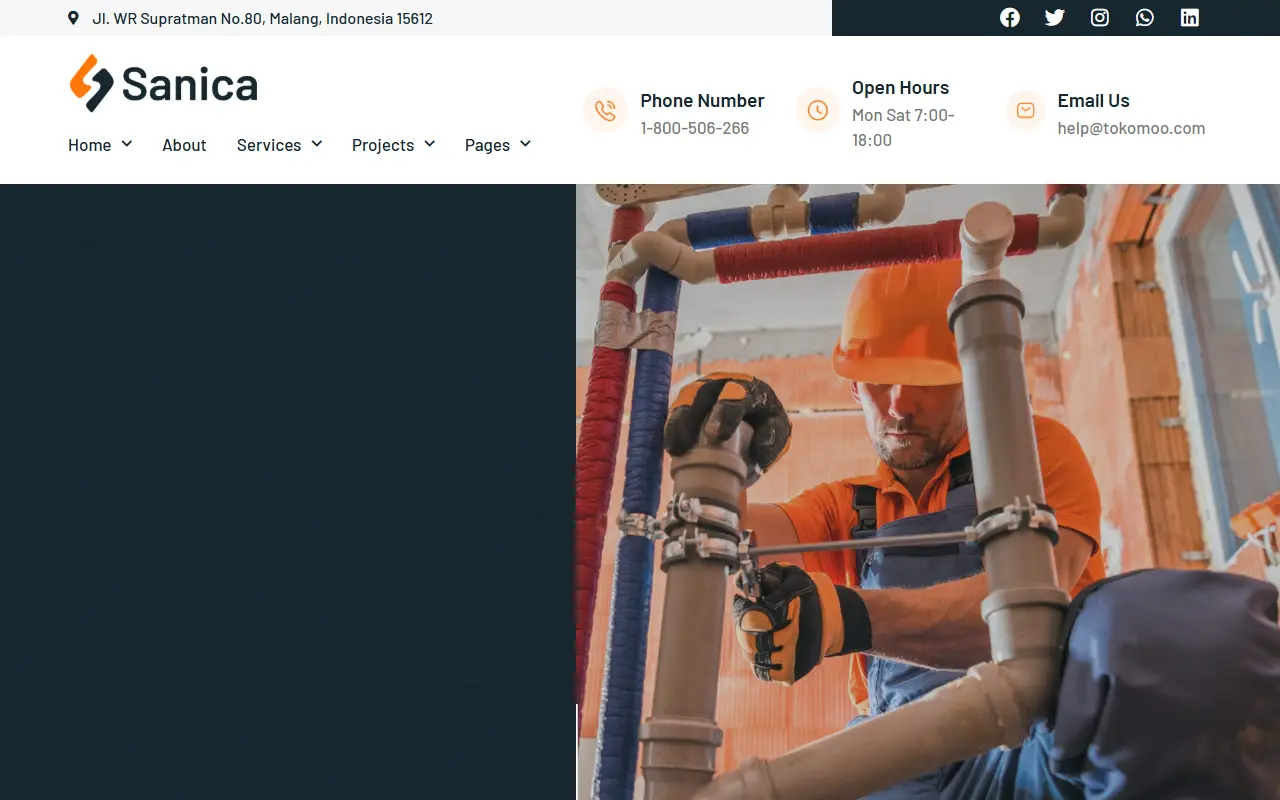The height and width of the screenshot is (800, 1280).
Task: Click the Phone Number heading
Action: point(702,100)
